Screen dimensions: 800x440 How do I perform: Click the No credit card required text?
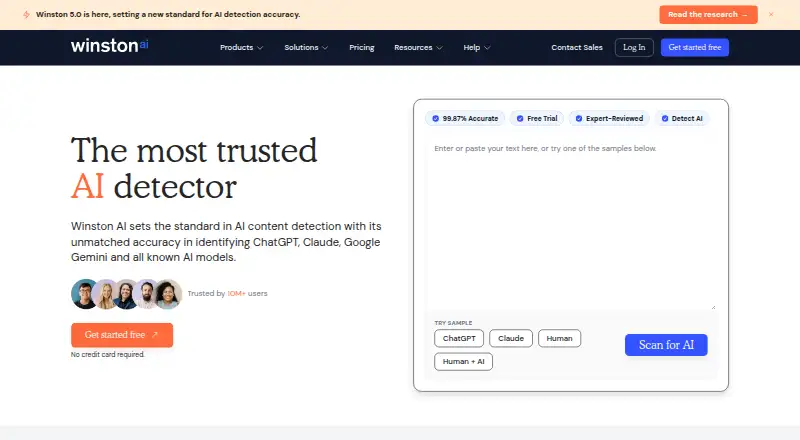click(108, 354)
